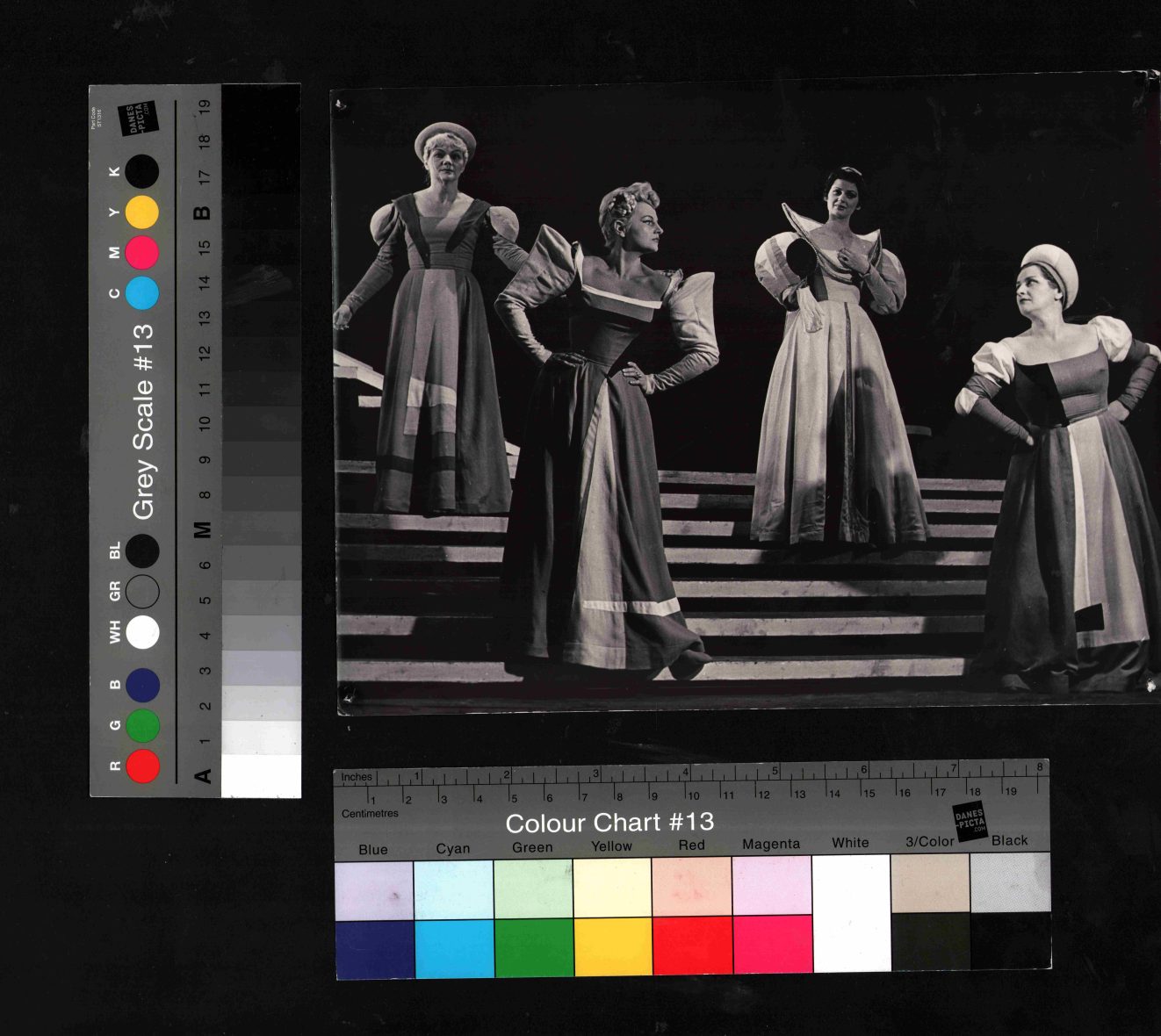Click the red R circle on grey scale card

point(142,766)
